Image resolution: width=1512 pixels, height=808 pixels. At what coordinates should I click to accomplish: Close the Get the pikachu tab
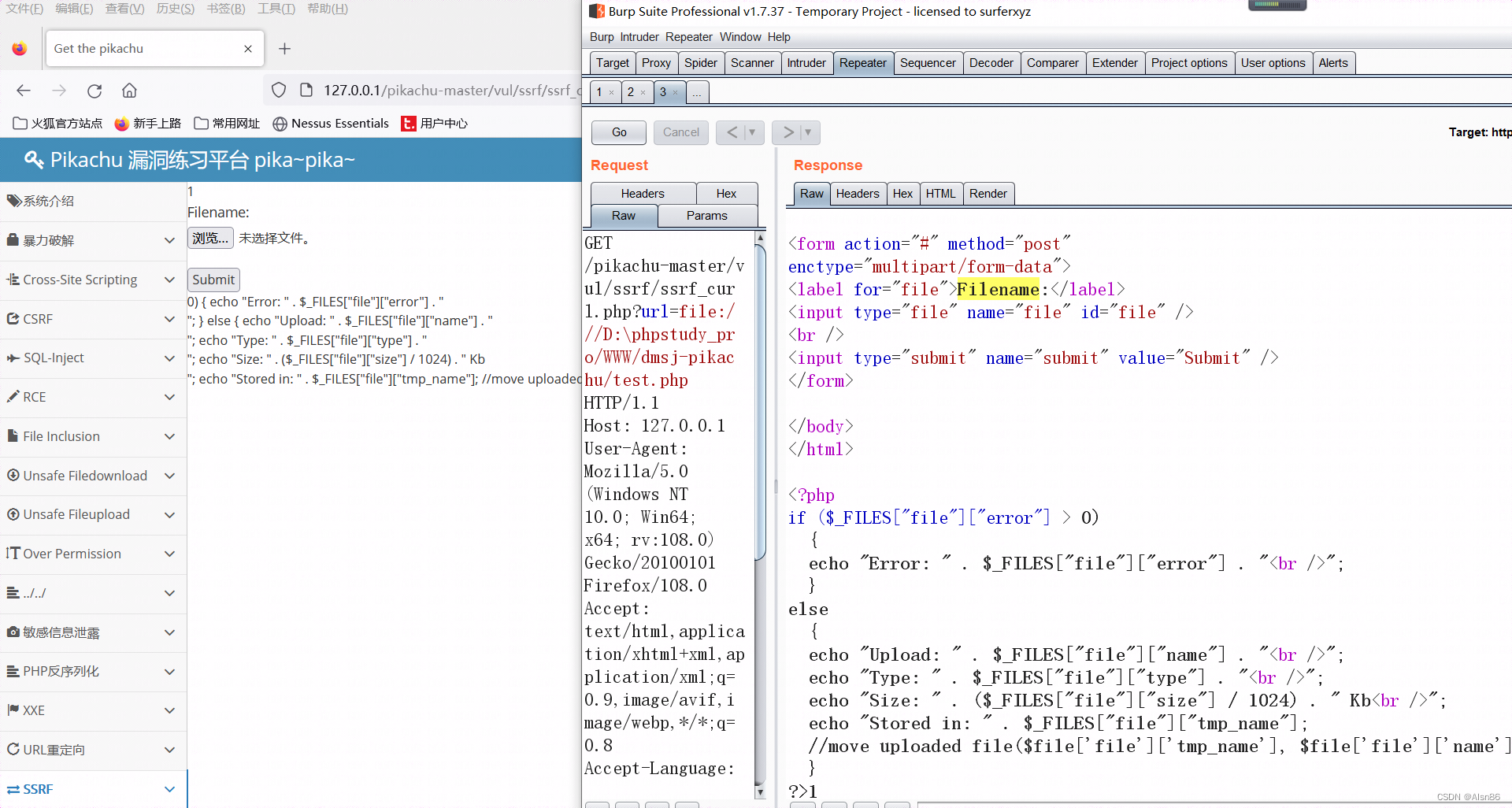pos(248,49)
